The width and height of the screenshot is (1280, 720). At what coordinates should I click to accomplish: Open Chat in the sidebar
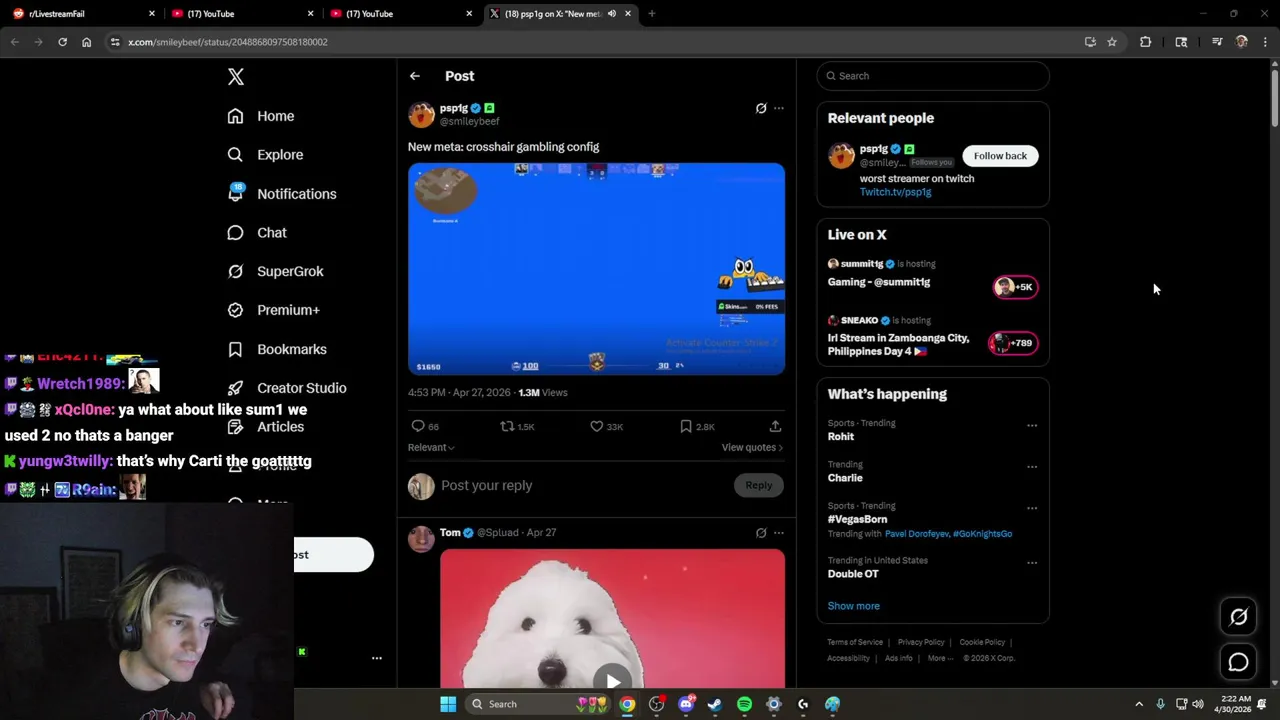pos(257,232)
